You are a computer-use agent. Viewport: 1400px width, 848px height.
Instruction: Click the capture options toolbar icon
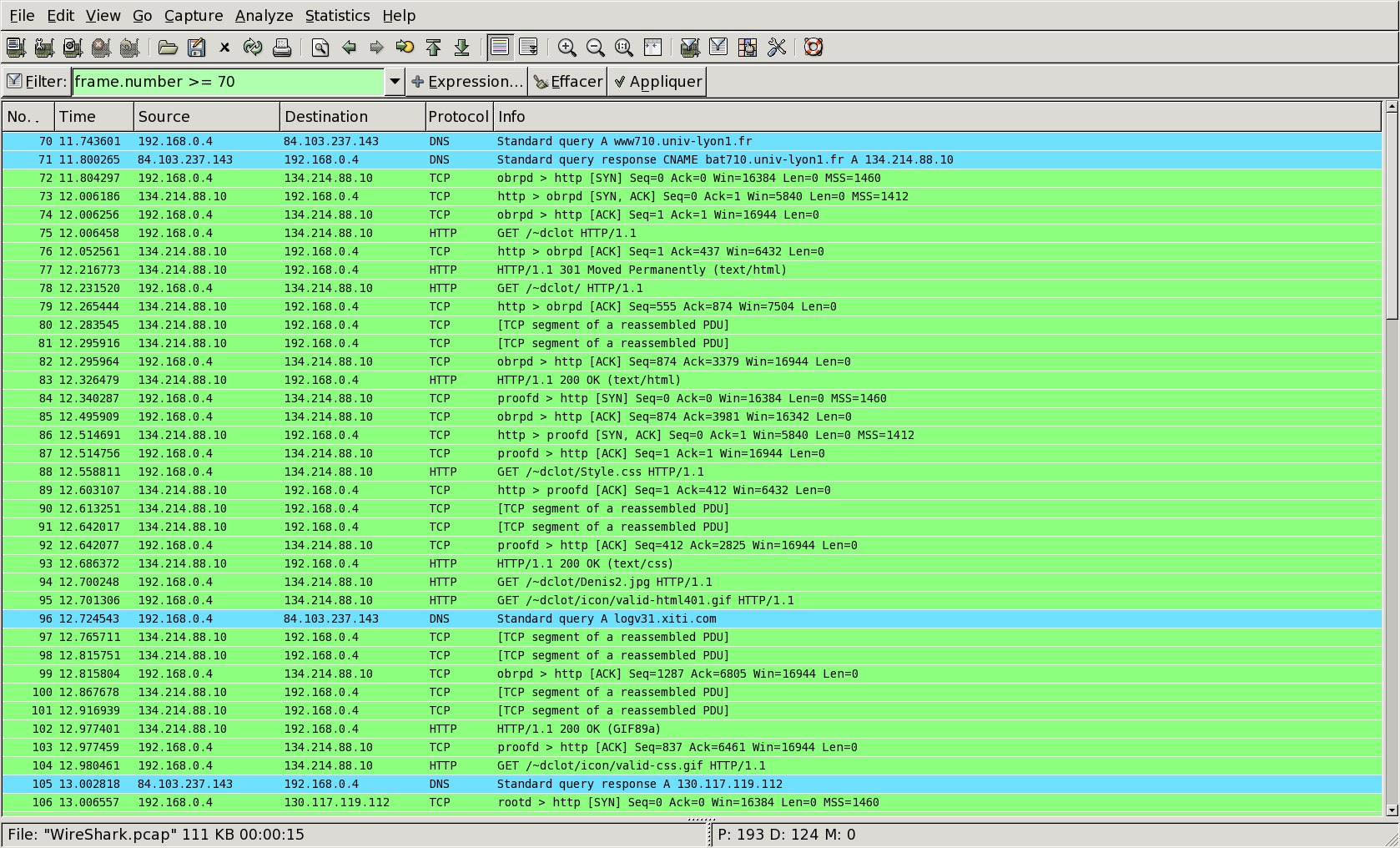click(44, 48)
